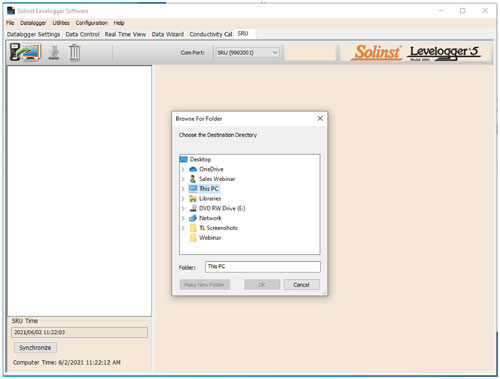The image size is (500, 379).
Task: Open the Configuration menu
Action: coord(92,23)
